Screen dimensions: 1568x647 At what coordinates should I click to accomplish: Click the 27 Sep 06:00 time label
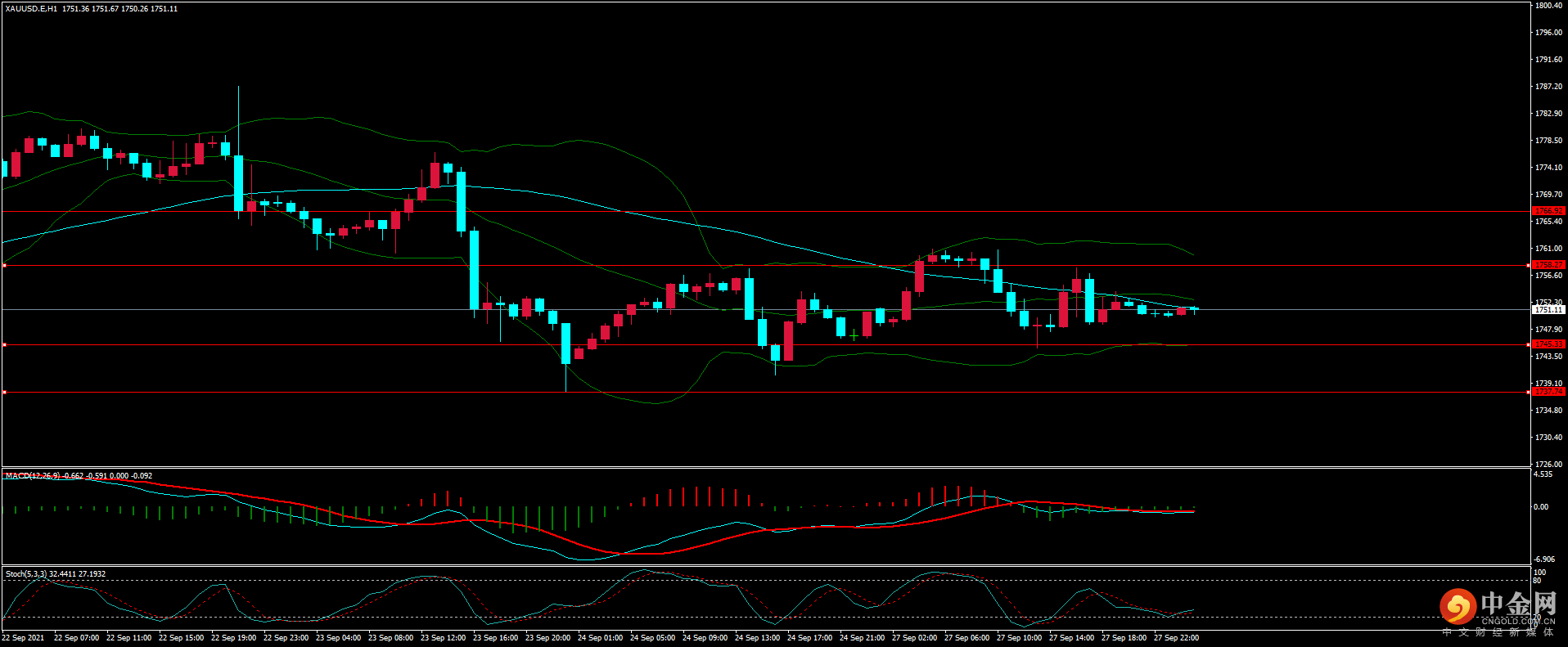point(967,638)
